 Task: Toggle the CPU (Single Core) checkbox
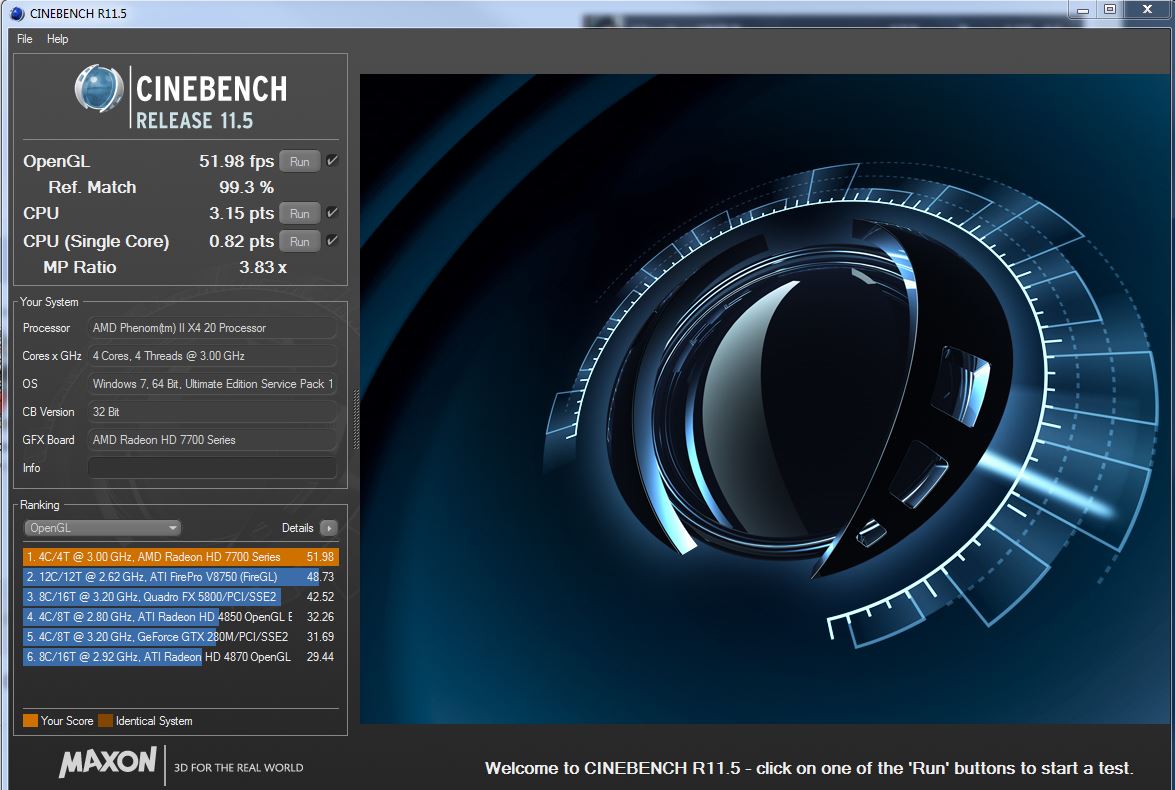tap(332, 241)
